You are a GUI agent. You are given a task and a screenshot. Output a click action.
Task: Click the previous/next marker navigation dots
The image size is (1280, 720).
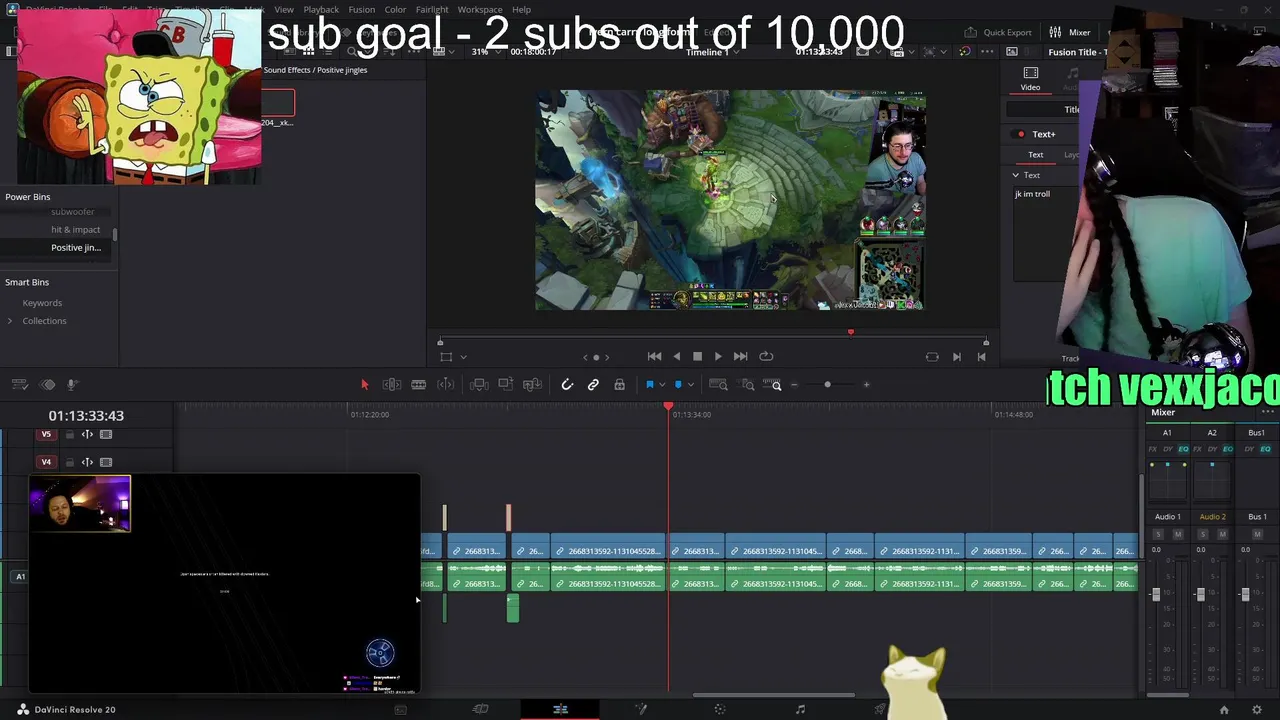coord(596,357)
